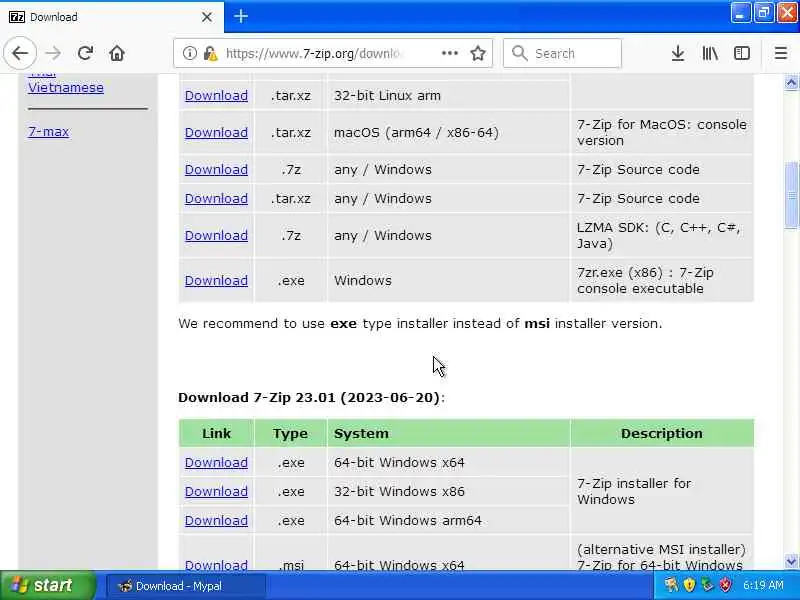Bookmark this page with star icon

coord(478,53)
